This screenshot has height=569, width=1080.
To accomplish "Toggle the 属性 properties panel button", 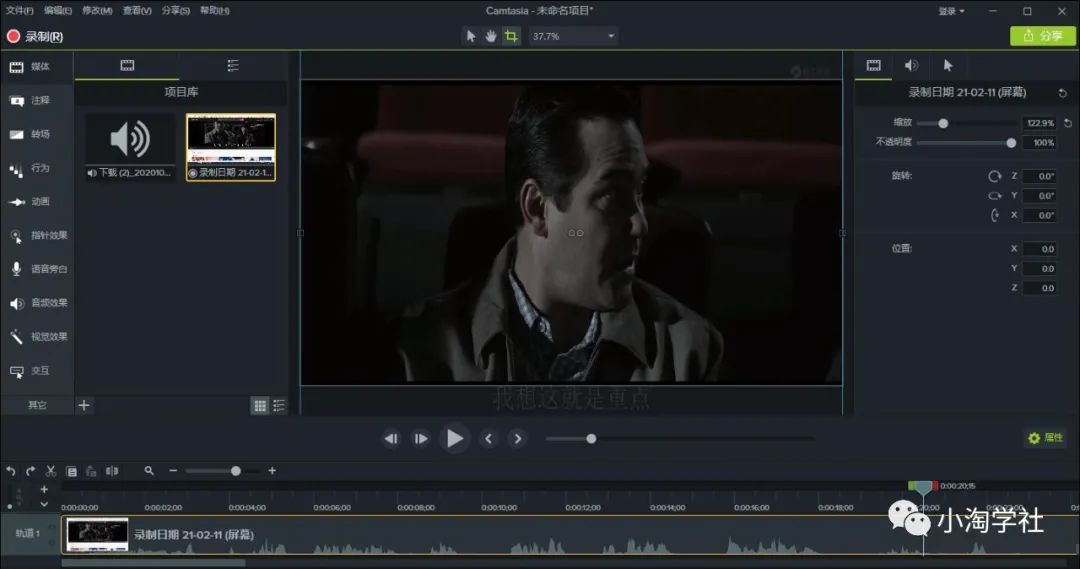I will 1046,438.
